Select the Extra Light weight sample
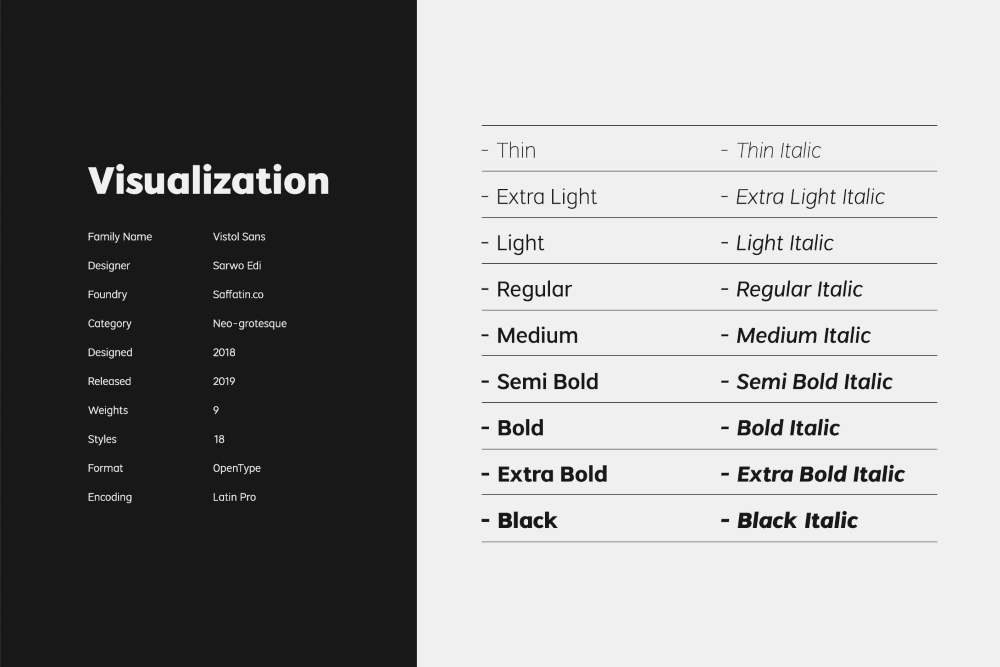The height and width of the screenshot is (667, 1000). [x=546, y=197]
